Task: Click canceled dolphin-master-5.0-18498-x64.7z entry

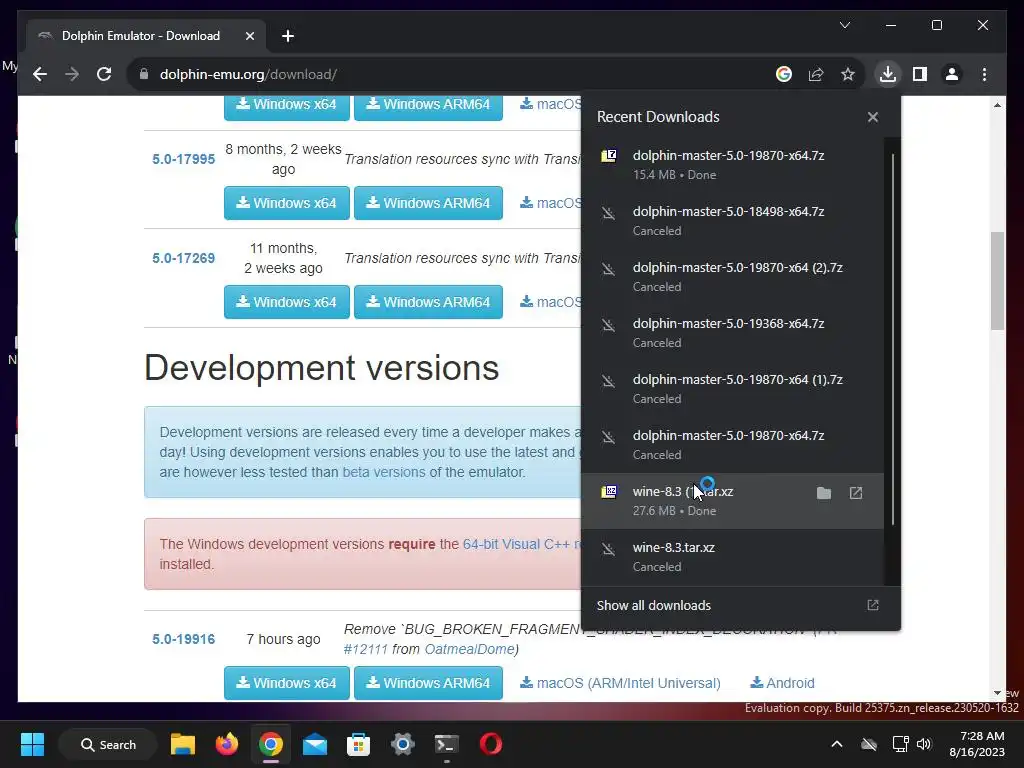Action: 731,221
